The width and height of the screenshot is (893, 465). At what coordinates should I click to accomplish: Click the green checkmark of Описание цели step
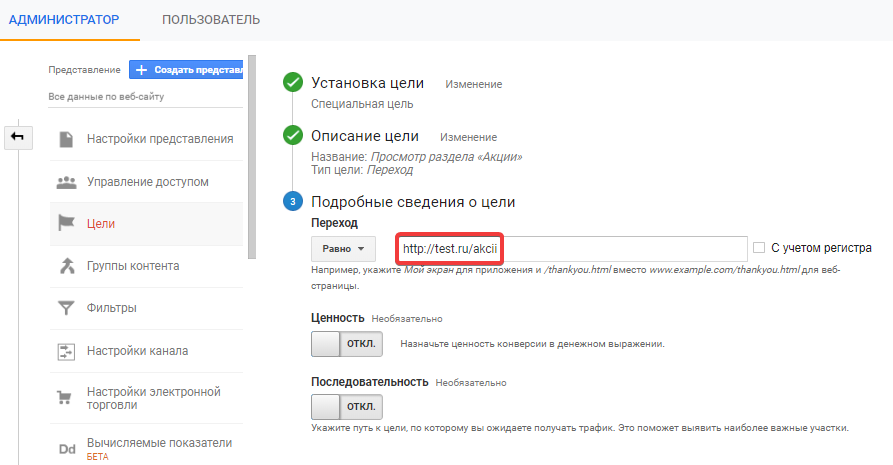[293, 136]
